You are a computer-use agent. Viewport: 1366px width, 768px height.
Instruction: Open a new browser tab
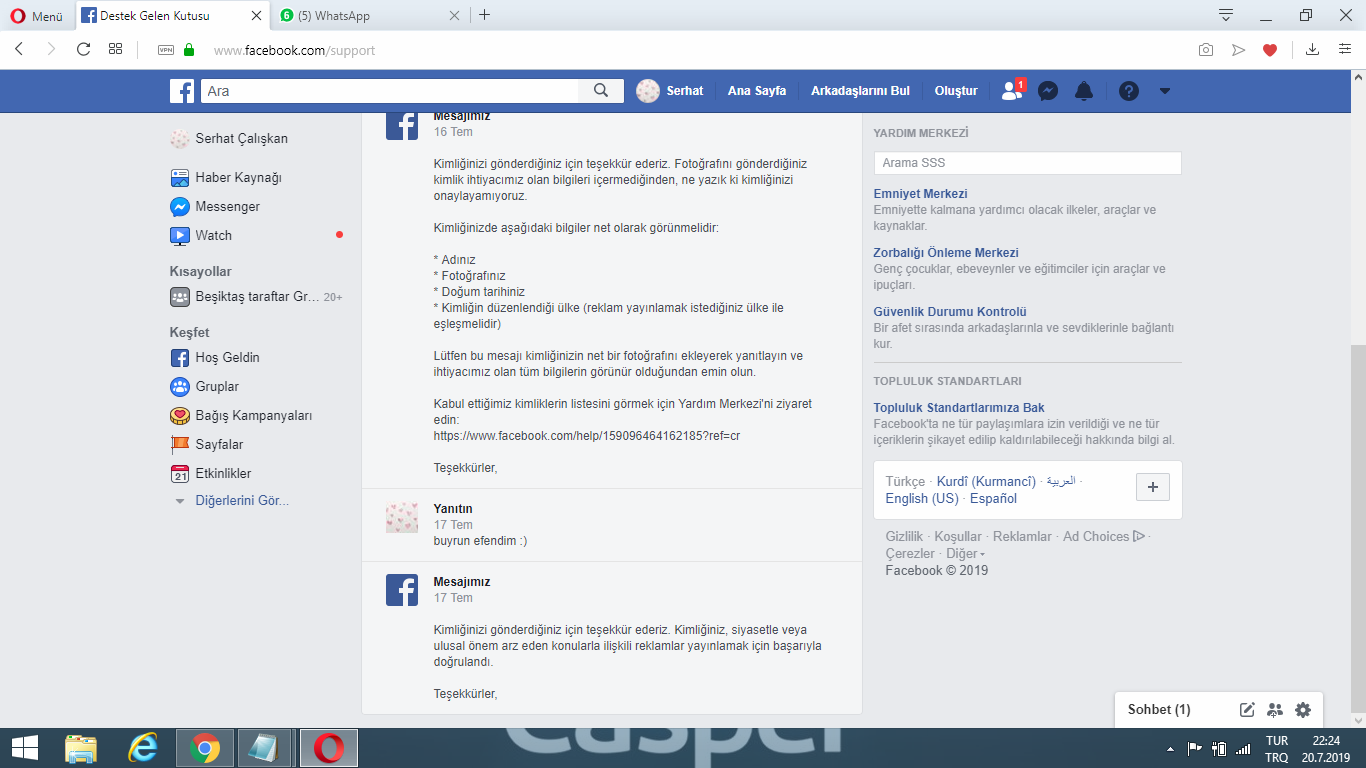click(485, 15)
